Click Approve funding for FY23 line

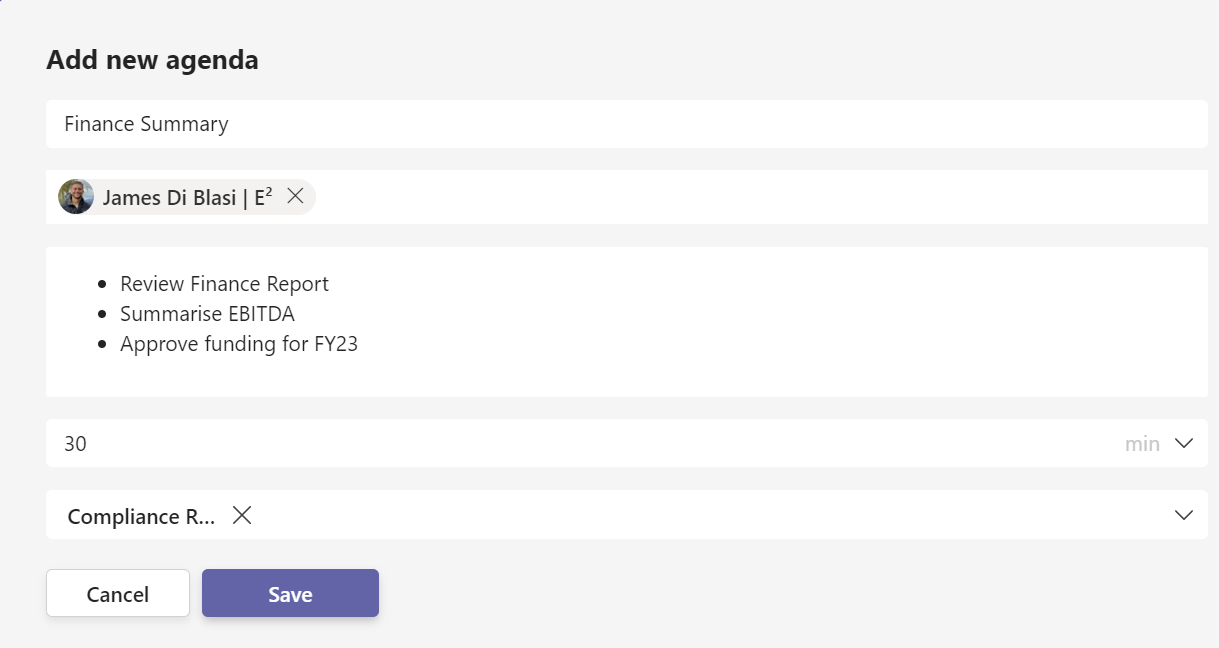tap(239, 343)
